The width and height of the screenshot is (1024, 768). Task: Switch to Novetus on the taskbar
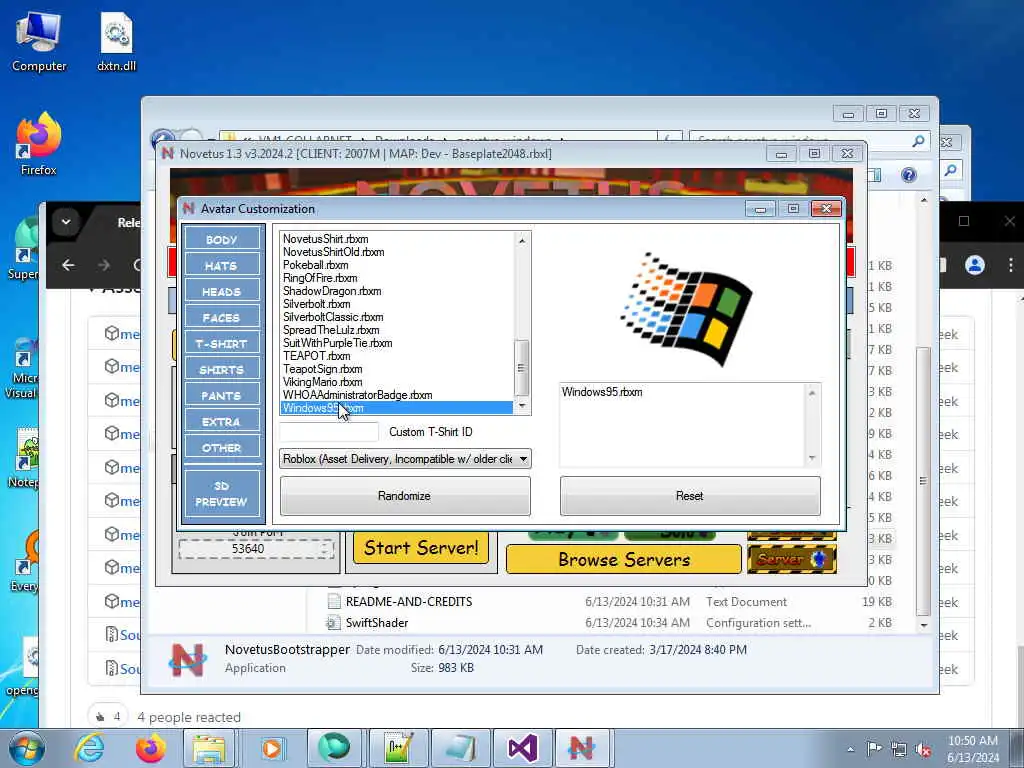pos(581,748)
